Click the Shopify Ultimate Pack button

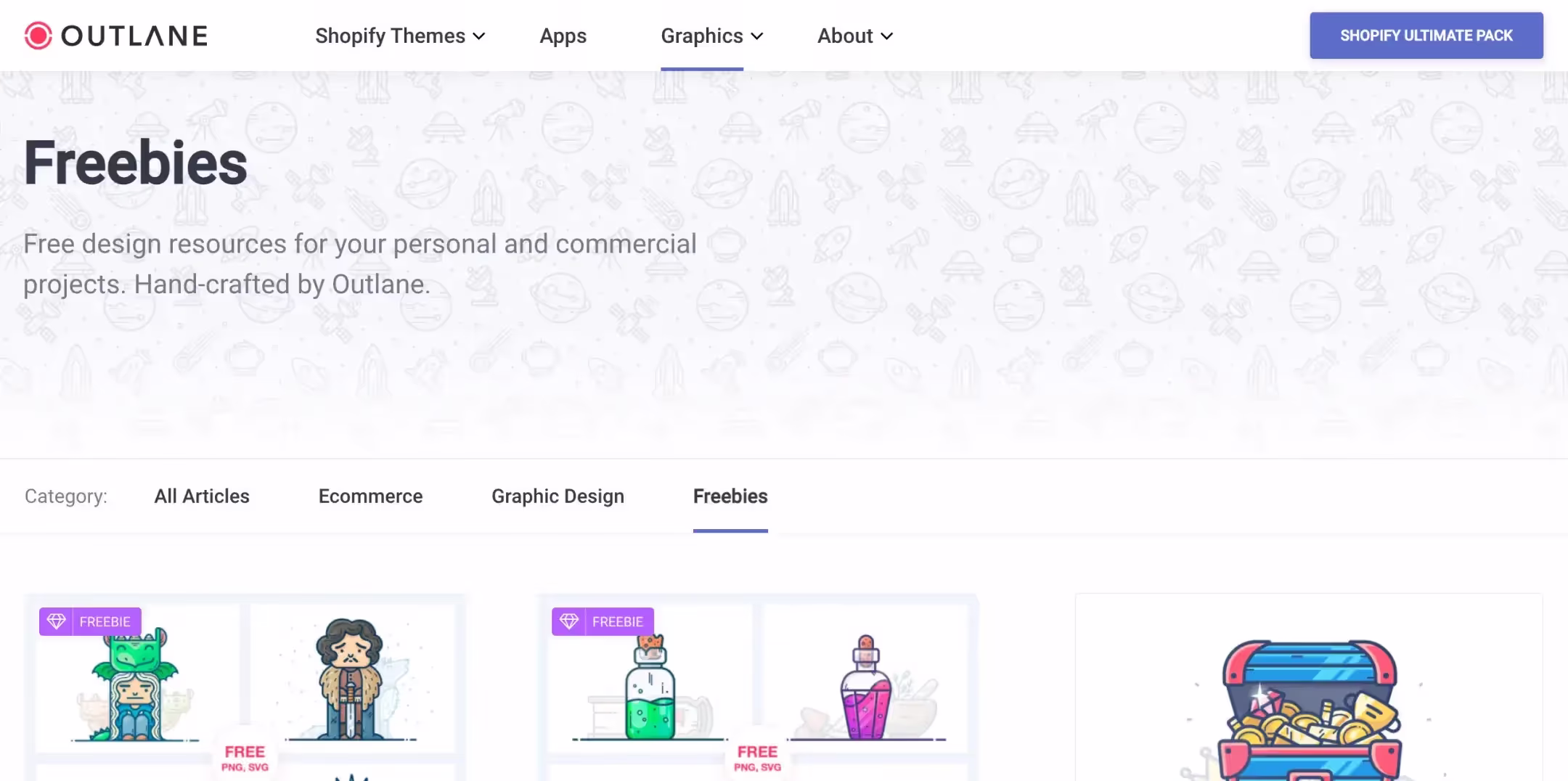1426,36
